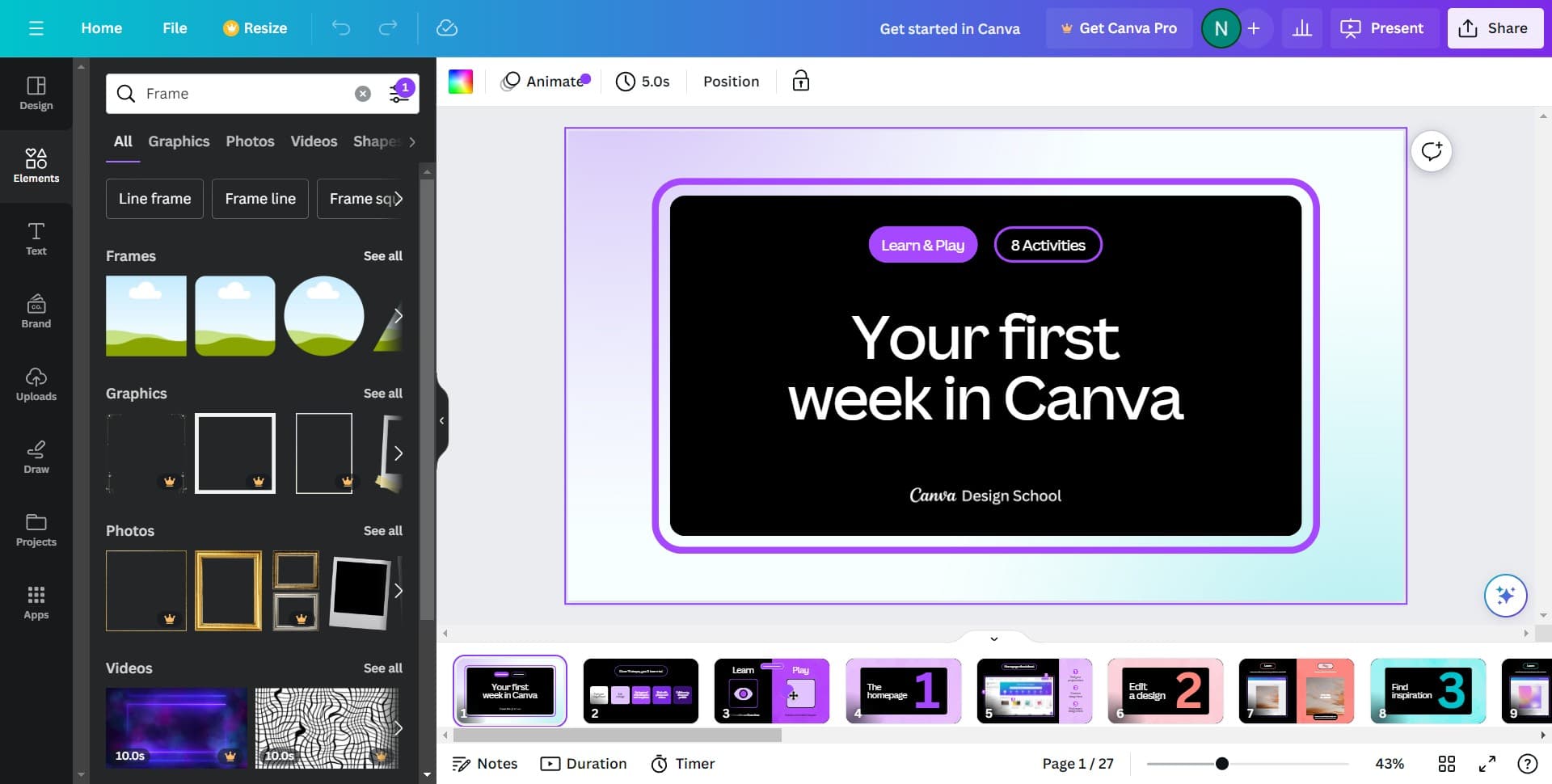Open the analytics bar chart icon
This screenshot has width=1552, height=784.
point(1301,28)
